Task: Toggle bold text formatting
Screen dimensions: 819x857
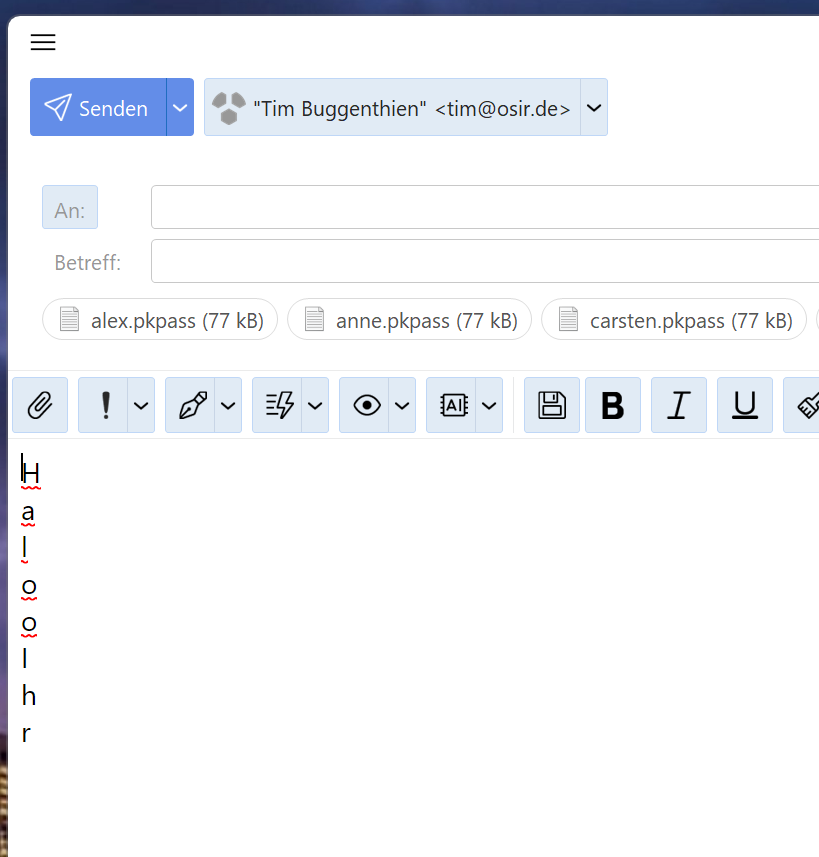Action: [612, 405]
